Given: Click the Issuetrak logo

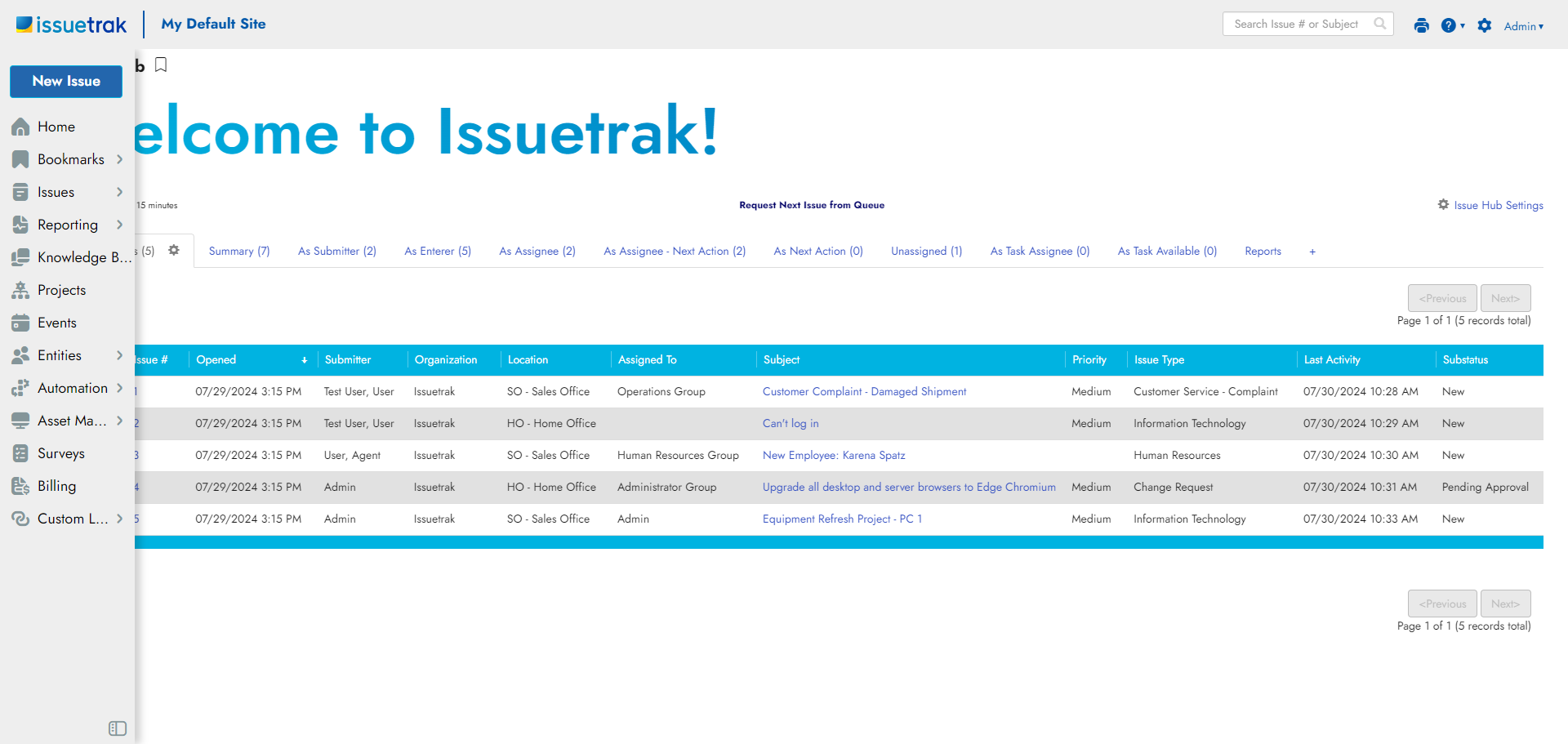Looking at the screenshot, I should click(x=71, y=25).
